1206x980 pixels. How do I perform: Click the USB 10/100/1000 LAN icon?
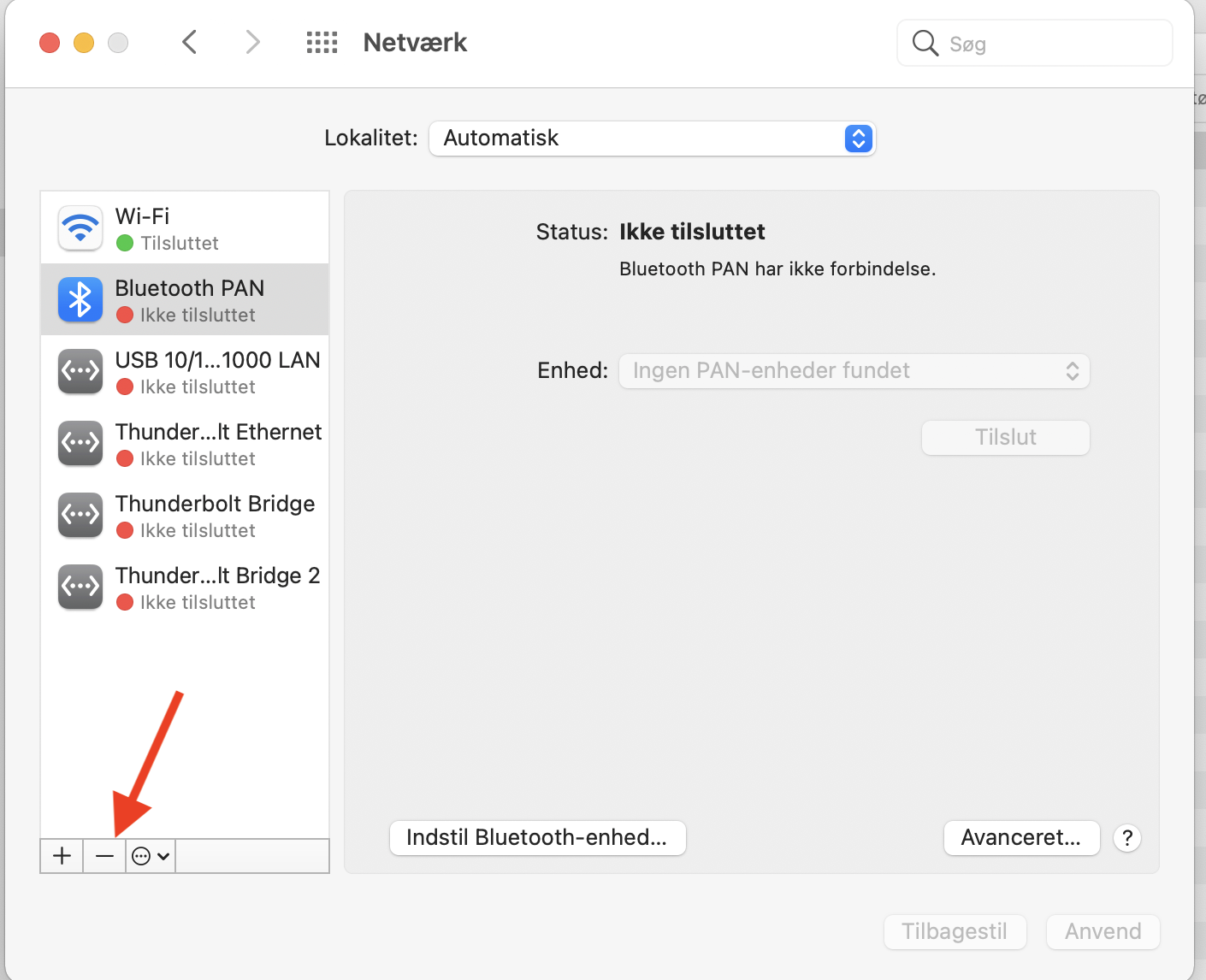point(80,371)
